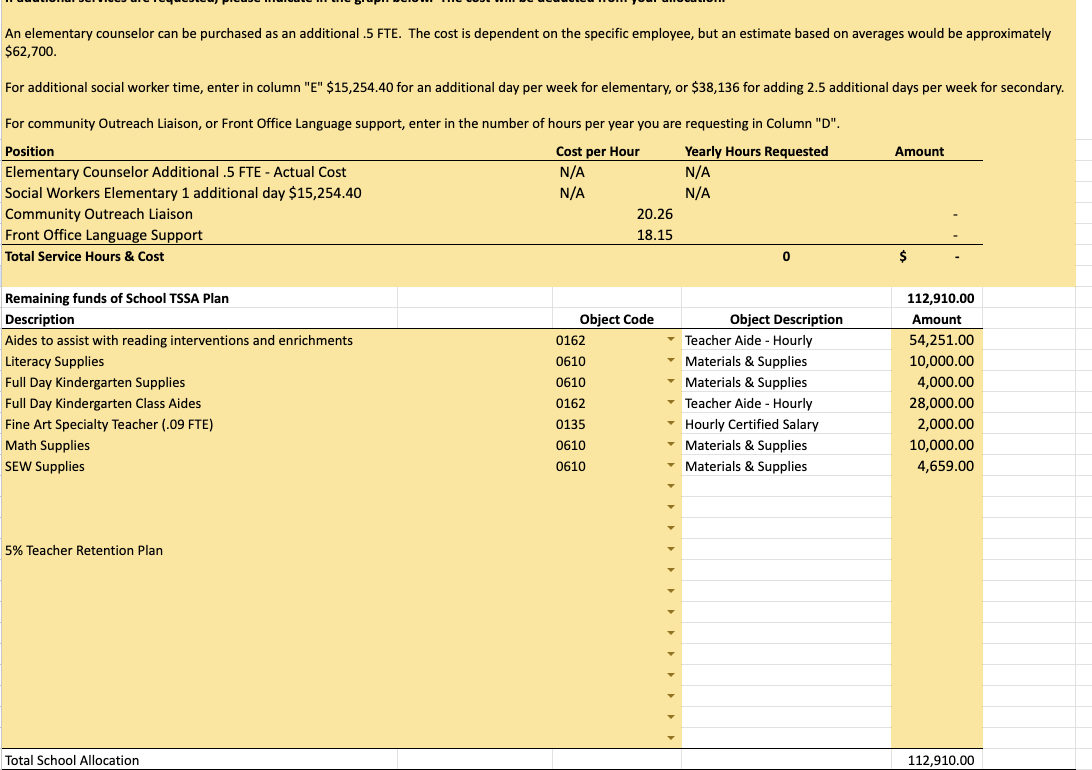Select the amount cell 4,000.00
This screenshot has width=1092, height=770.
(x=937, y=382)
